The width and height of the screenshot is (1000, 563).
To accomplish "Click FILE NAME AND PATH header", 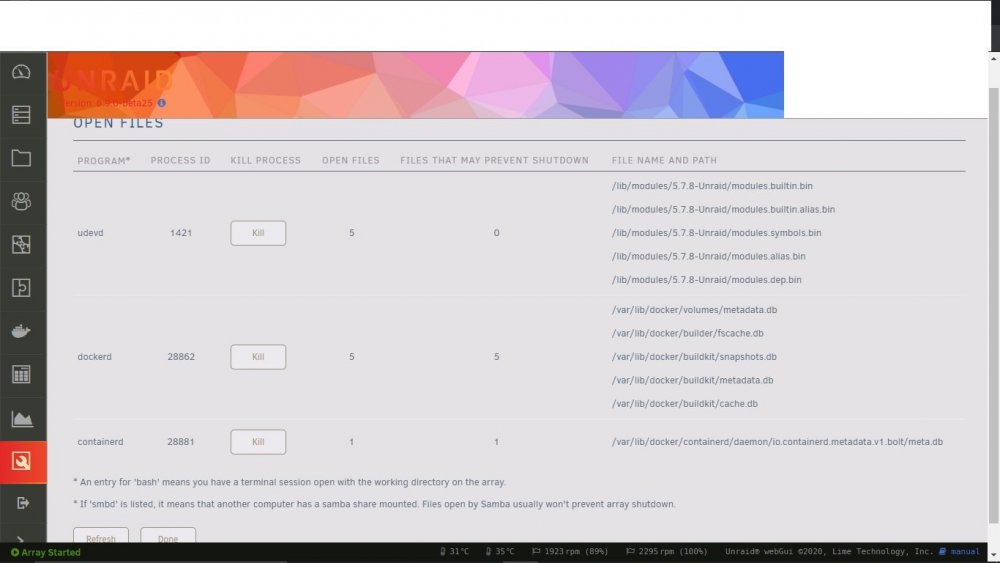I will point(664,161).
